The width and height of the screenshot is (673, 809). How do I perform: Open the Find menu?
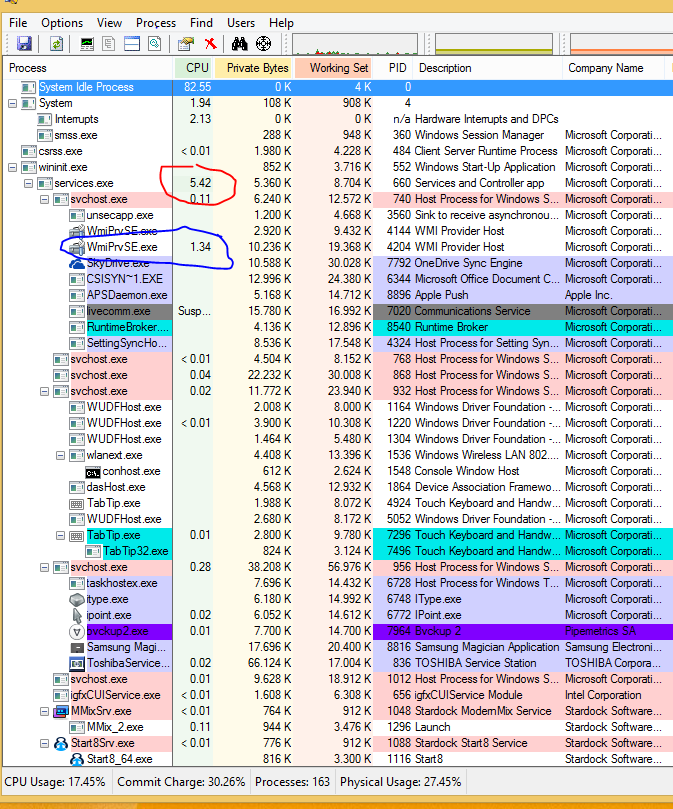coord(201,23)
